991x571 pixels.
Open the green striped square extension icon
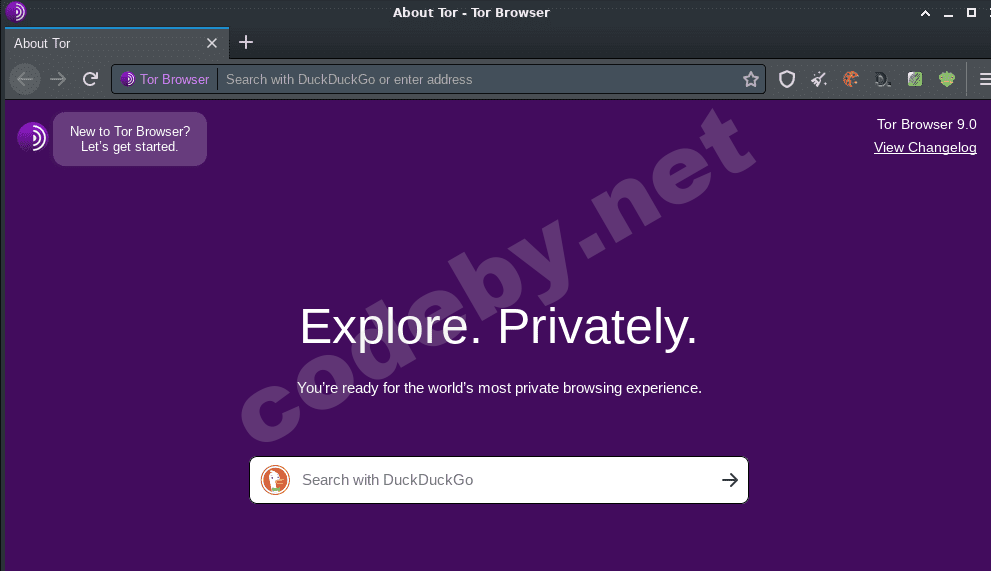click(x=915, y=79)
